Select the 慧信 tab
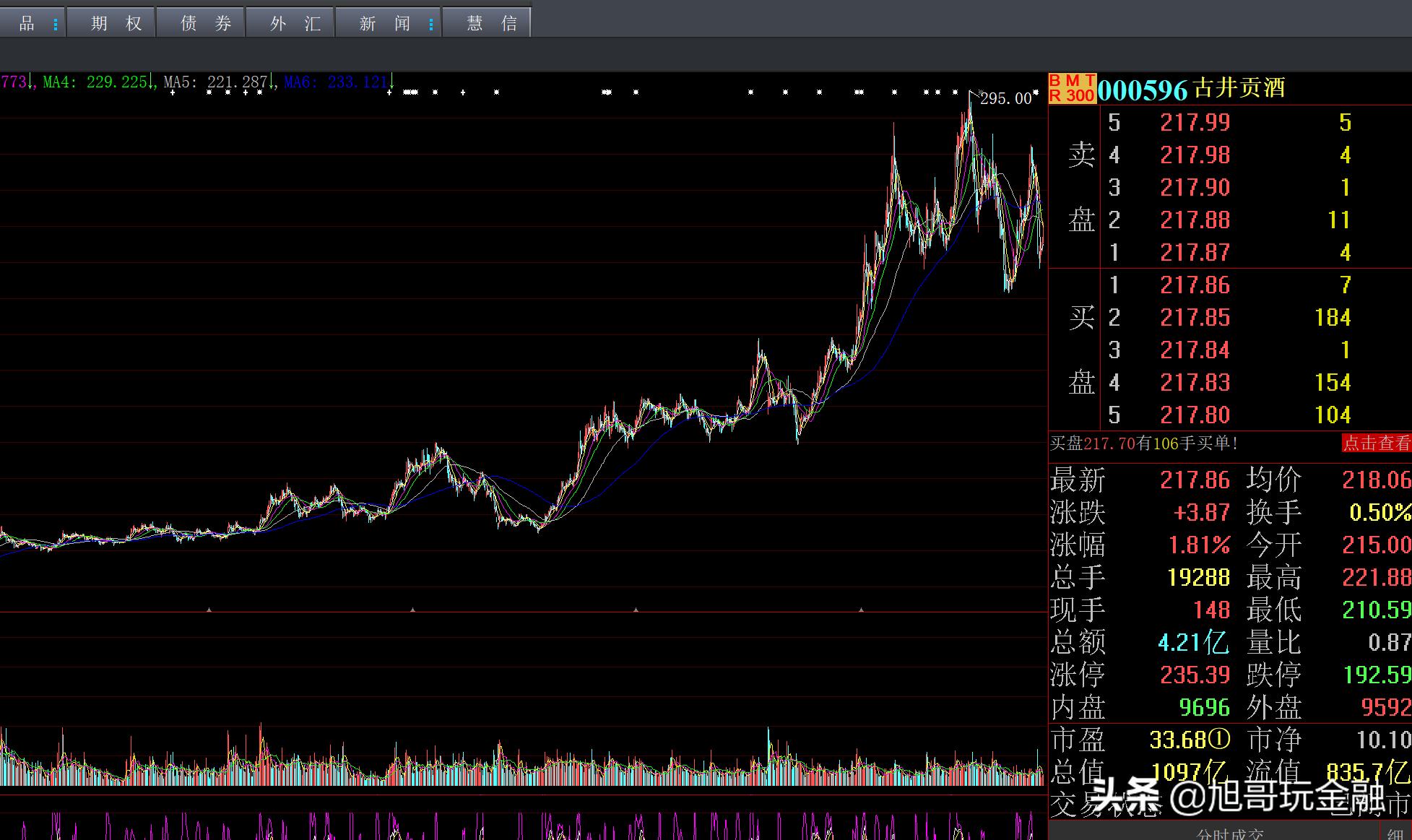This screenshot has height=840, width=1412. click(491, 24)
